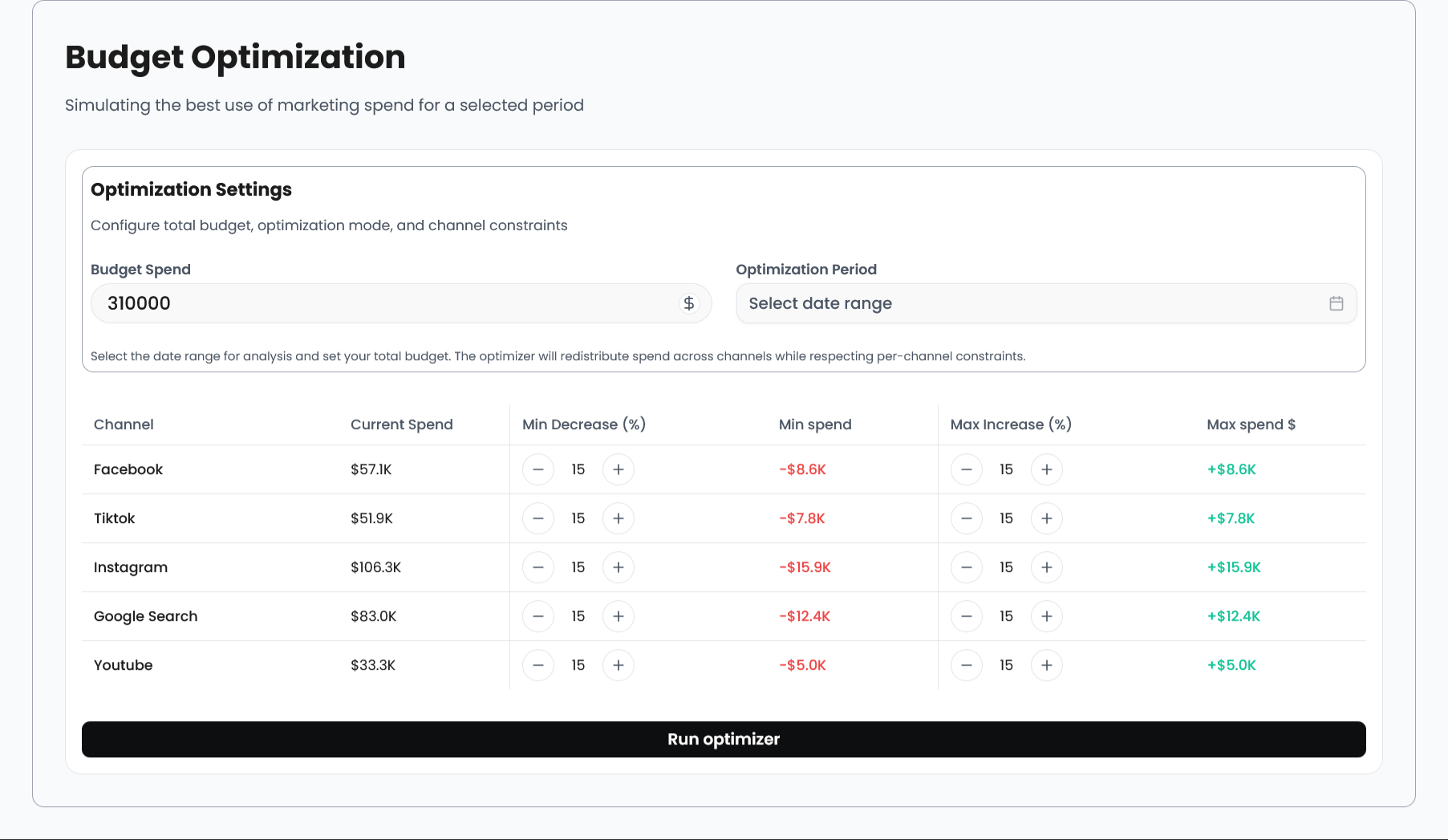Viewport: 1448px width, 840px height.
Task: Select the Instagram channel row name
Action: [x=131, y=567]
